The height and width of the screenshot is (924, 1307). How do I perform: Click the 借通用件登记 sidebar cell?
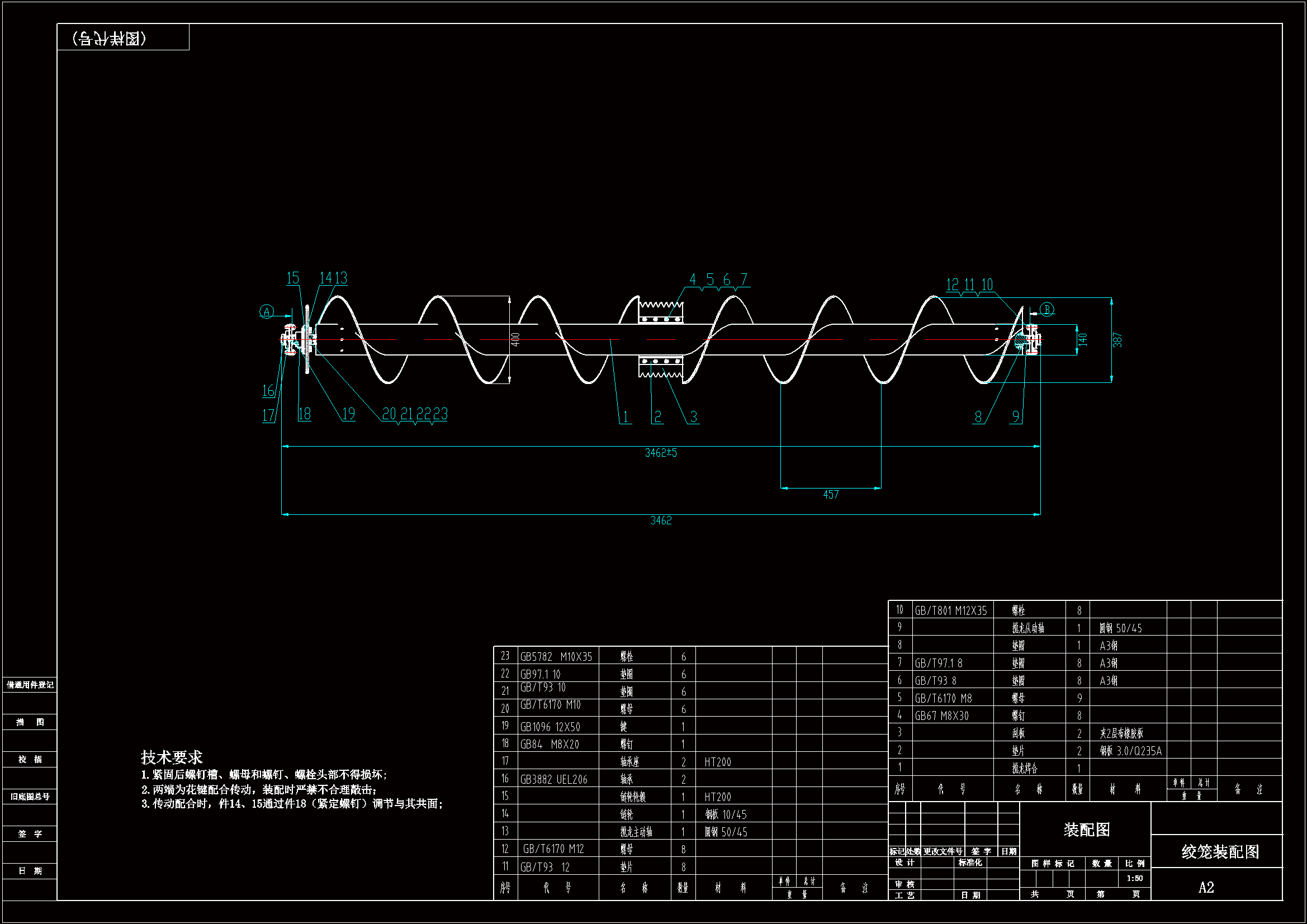tap(30, 685)
